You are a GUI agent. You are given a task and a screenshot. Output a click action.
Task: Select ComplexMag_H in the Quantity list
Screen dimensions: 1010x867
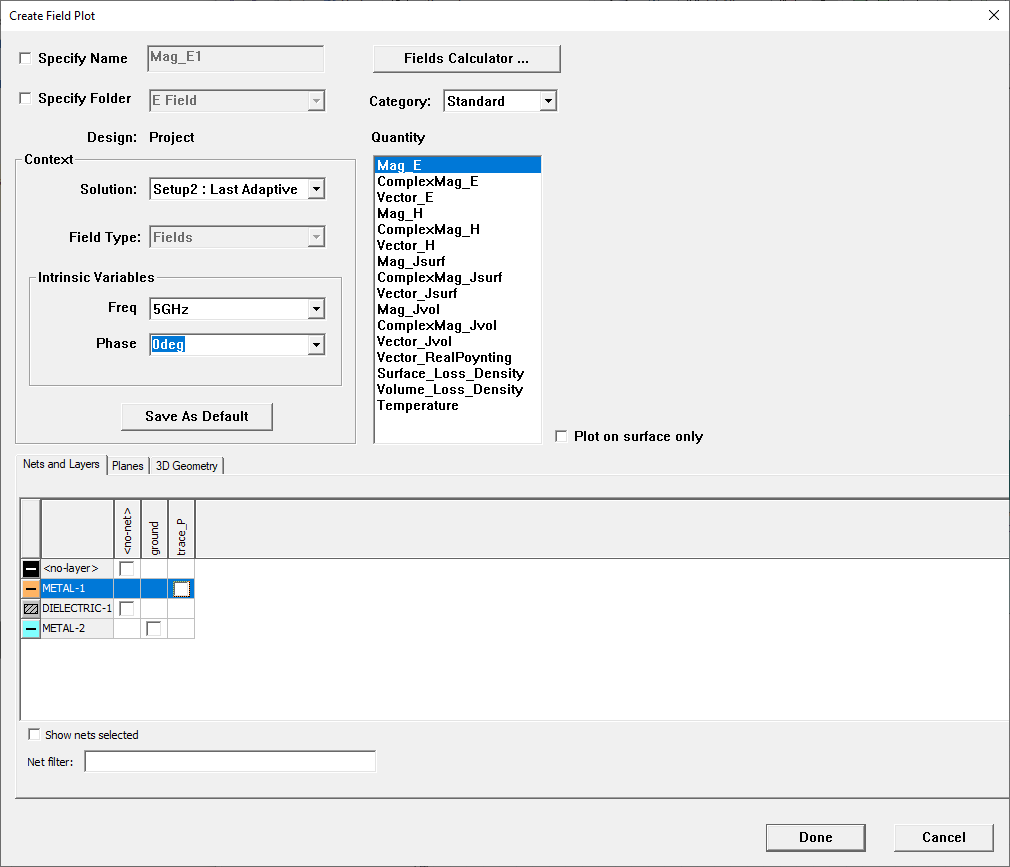point(430,229)
